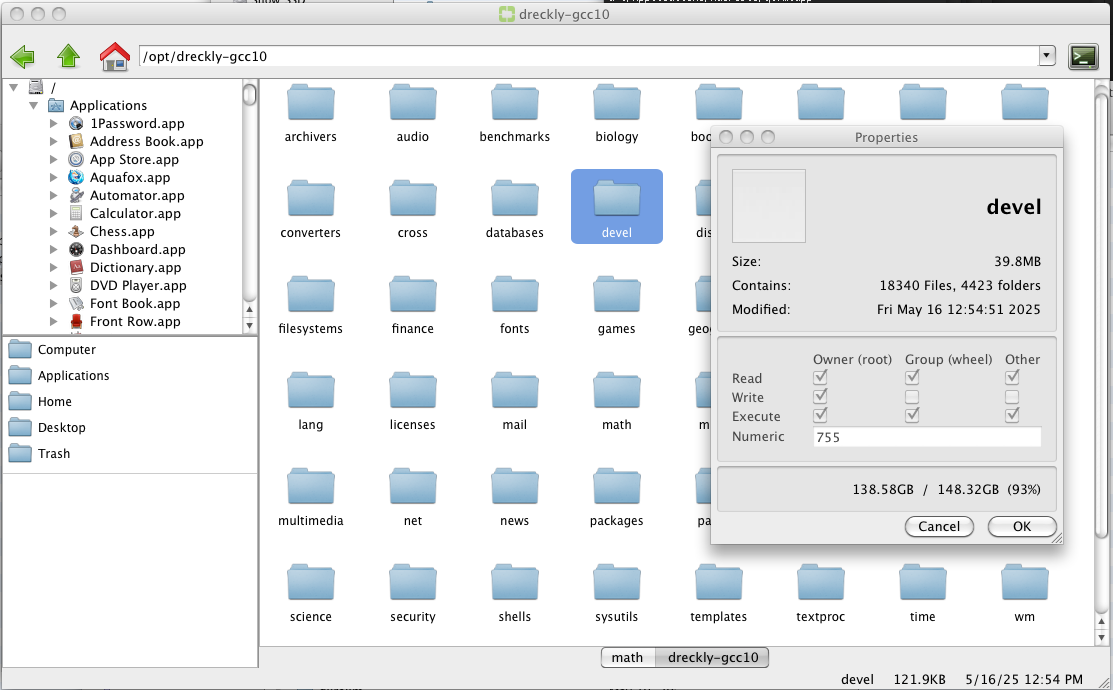Viewport: 1113px width, 690px height.
Task: Confirm Properties dialog with OK
Action: click(x=1021, y=526)
